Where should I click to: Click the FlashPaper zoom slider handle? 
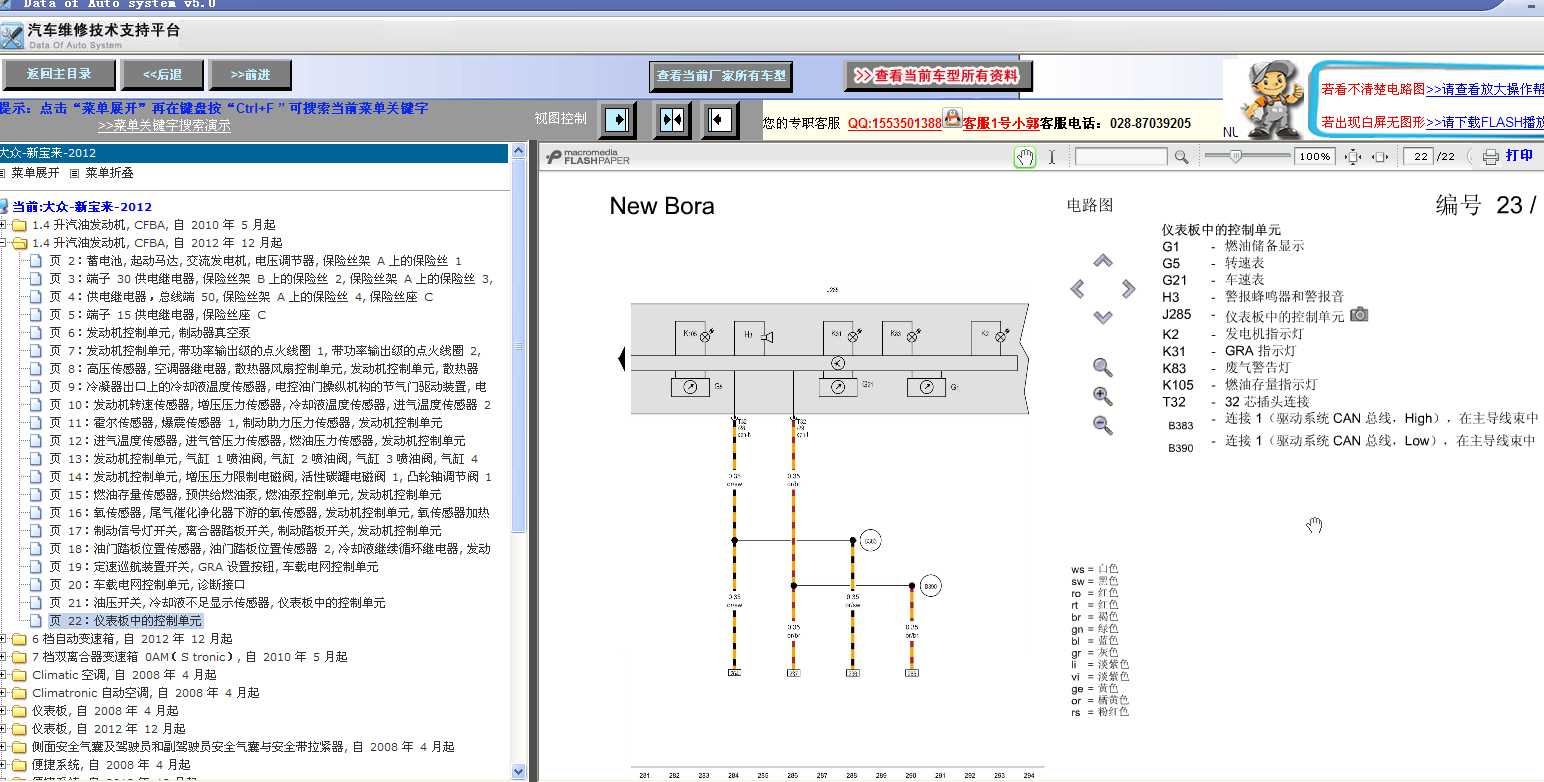[1237, 156]
